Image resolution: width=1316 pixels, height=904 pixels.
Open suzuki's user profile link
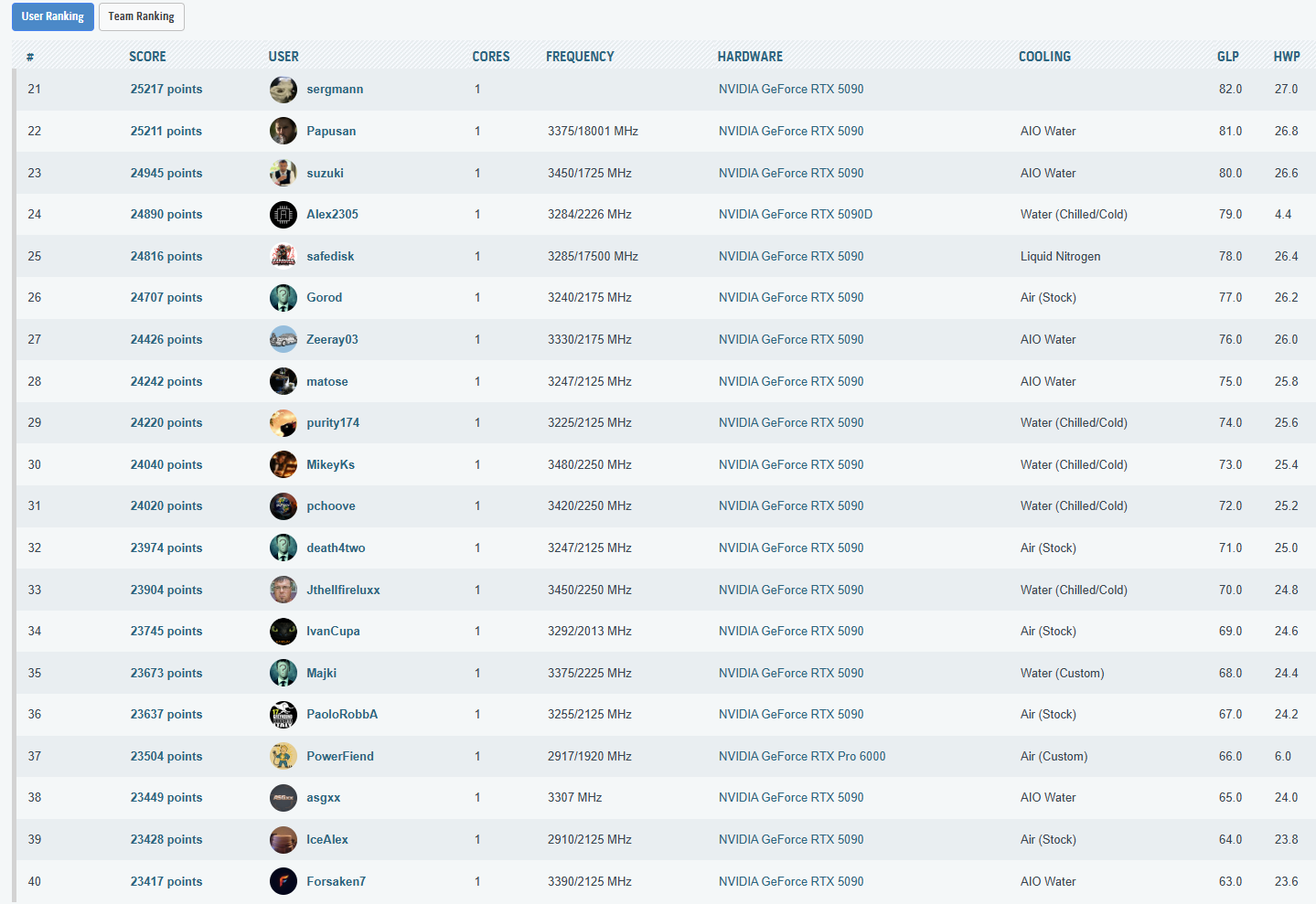(x=325, y=173)
